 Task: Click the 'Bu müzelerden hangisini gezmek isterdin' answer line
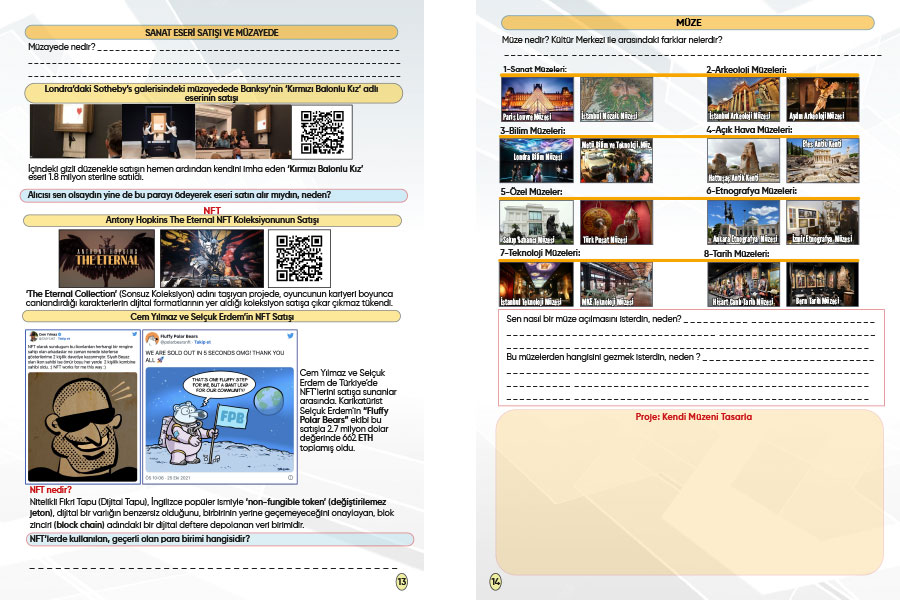pos(788,359)
